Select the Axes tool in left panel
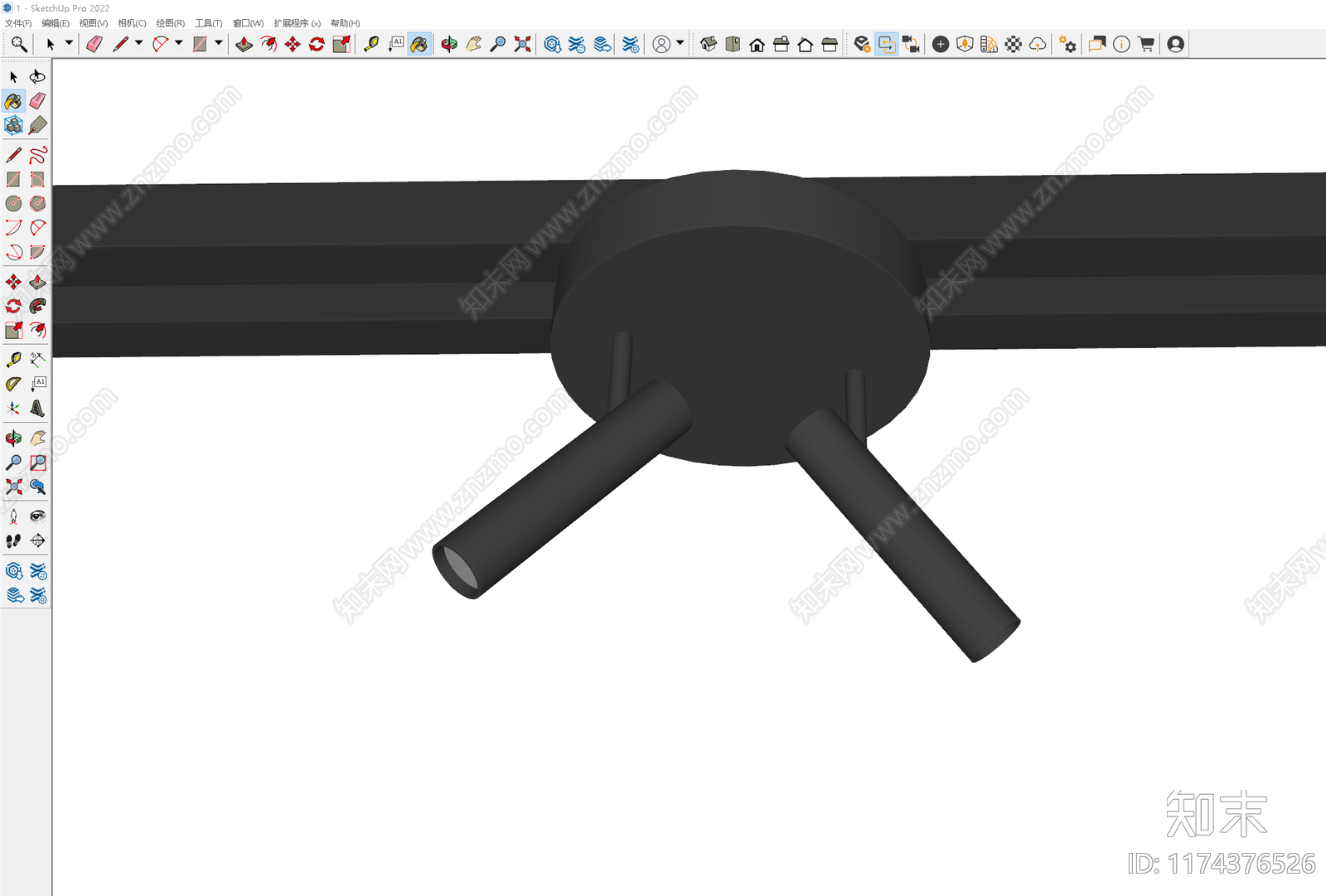This screenshot has height=896, width=1326. [13, 408]
